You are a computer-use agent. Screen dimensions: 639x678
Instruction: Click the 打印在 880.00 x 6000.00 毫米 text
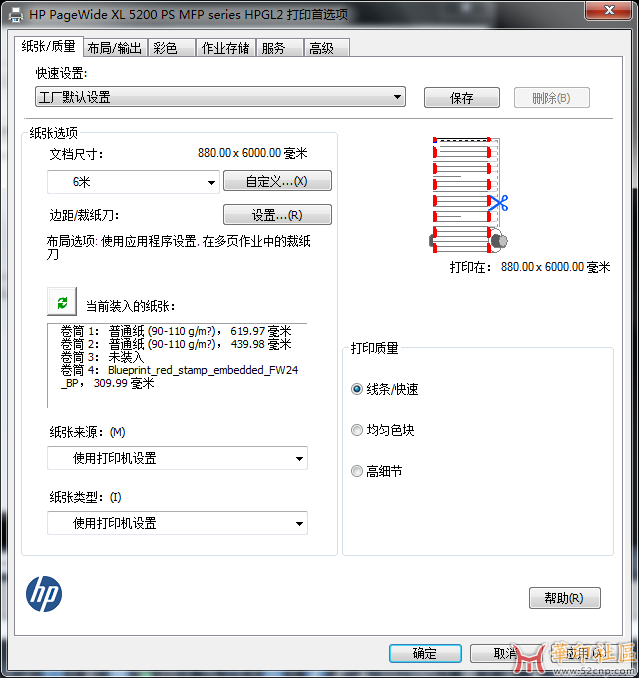[530, 267]
